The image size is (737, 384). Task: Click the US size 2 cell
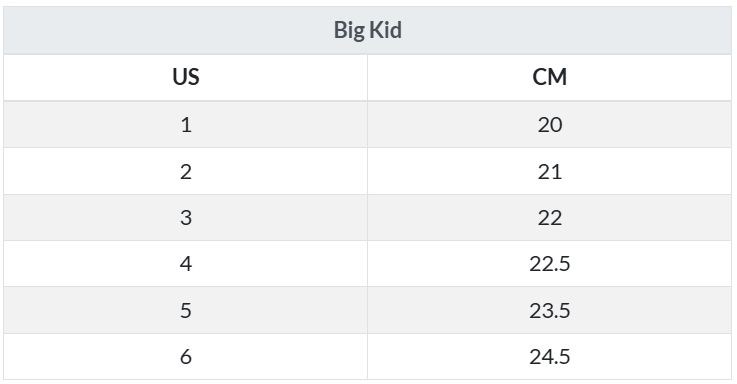coord(185,171)
